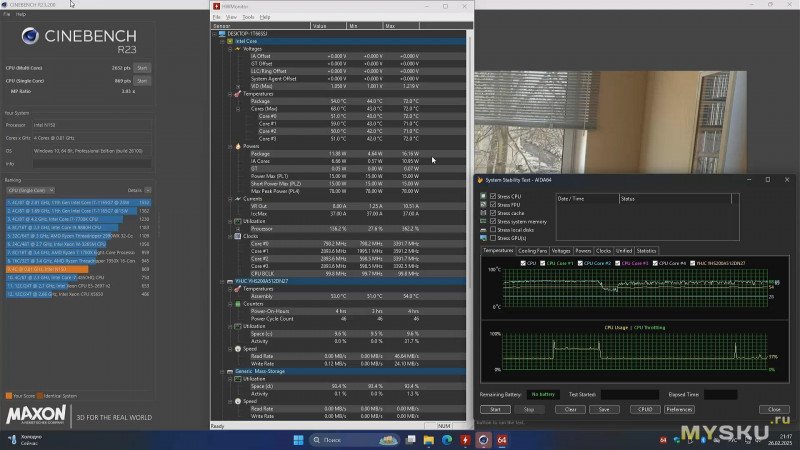800x450 pixels.
Task: Open the AIDA64 taskbar icon
Action: 502,440
